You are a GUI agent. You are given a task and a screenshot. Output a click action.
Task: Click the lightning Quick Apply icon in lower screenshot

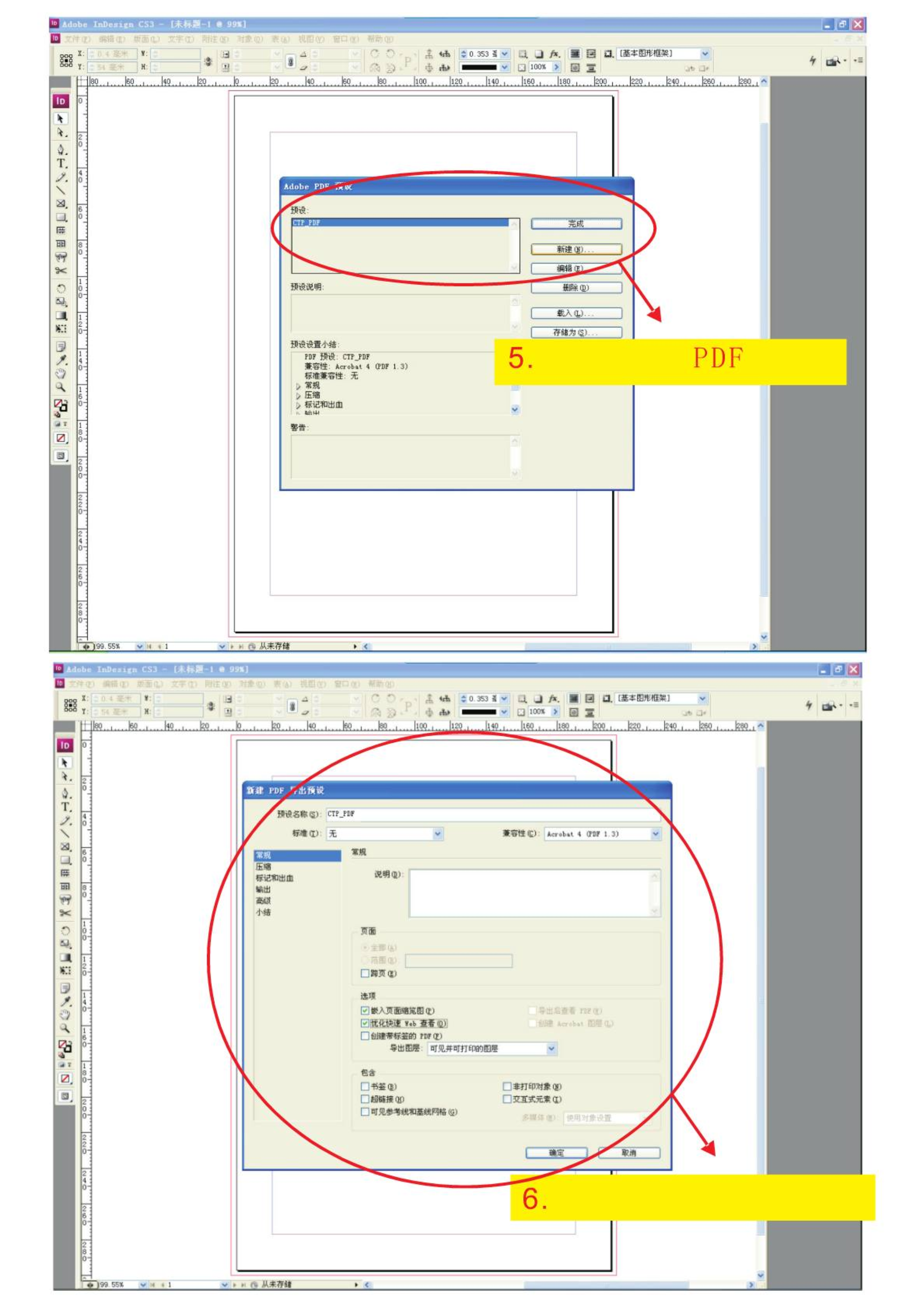(808, 705)
